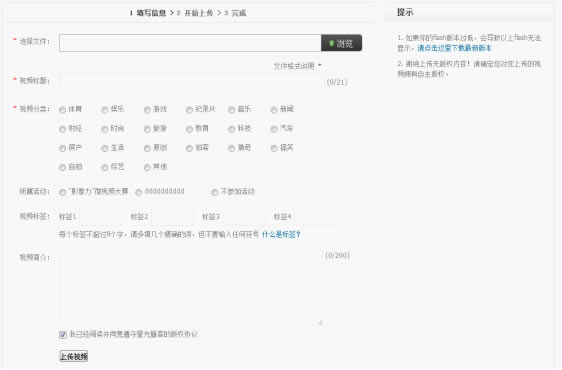Select the 教育 category radio button
Viewport: 562px width, 370px height.
click(189, 129)
